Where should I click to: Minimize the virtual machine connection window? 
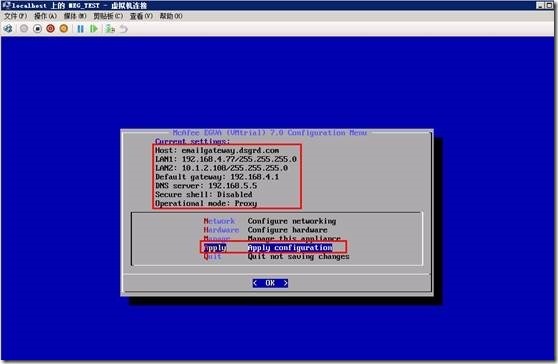540,5
